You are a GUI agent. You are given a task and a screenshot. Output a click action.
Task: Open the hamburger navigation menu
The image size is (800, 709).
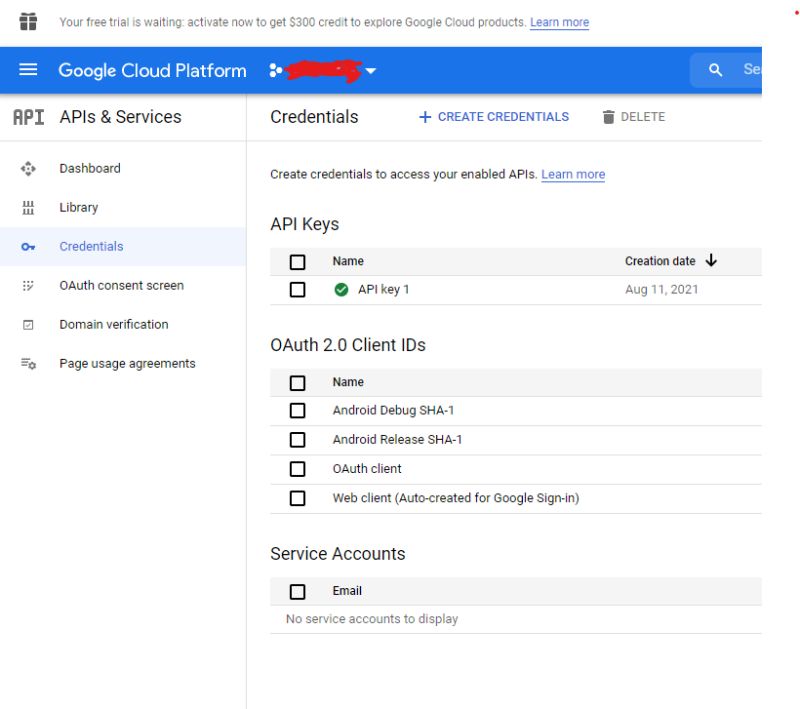click(x=28, y=69)
